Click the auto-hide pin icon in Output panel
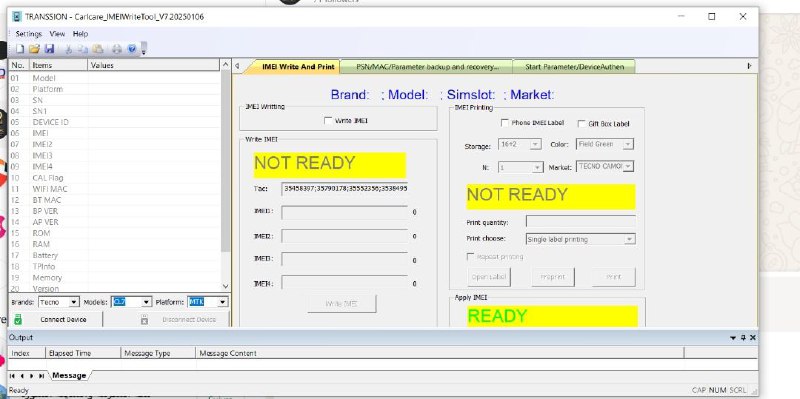Image resolution: width=800 pixels, height=399 pixels. coord(743,338)
